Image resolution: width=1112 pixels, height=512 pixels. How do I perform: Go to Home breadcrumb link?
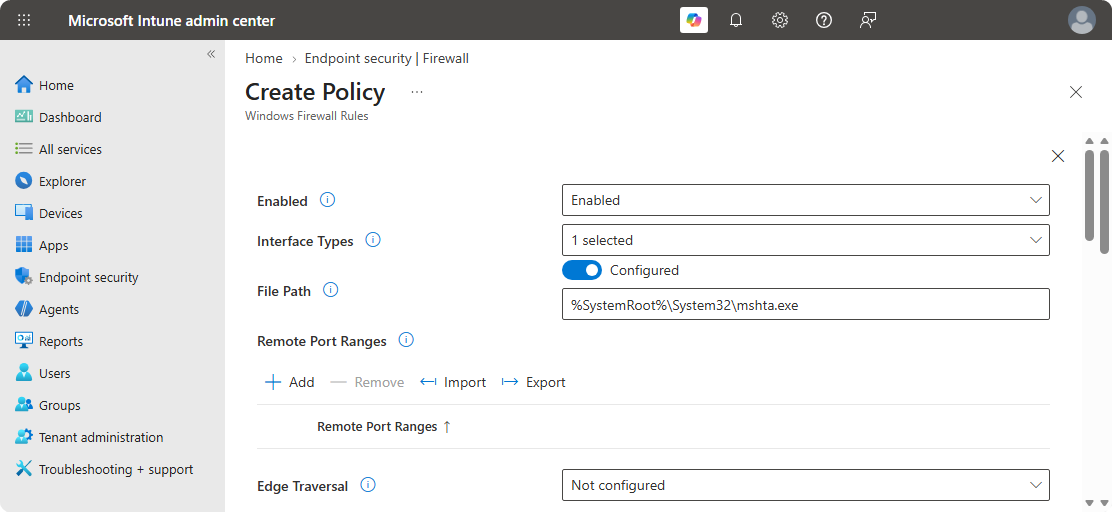click(x=264, y=58)
